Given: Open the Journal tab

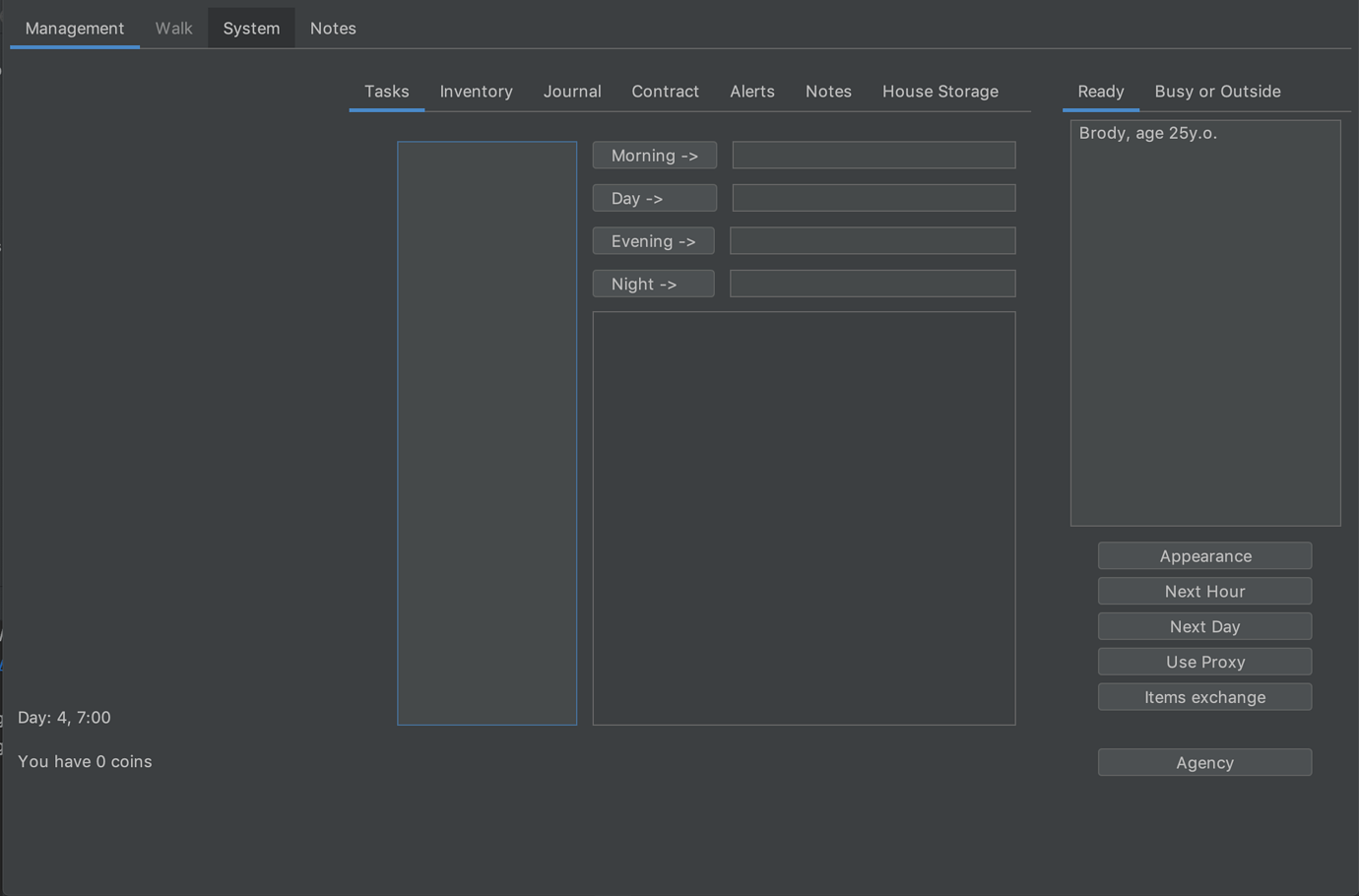Looking at the screenshot, I should pyautogui.click(x=571, y=91).
